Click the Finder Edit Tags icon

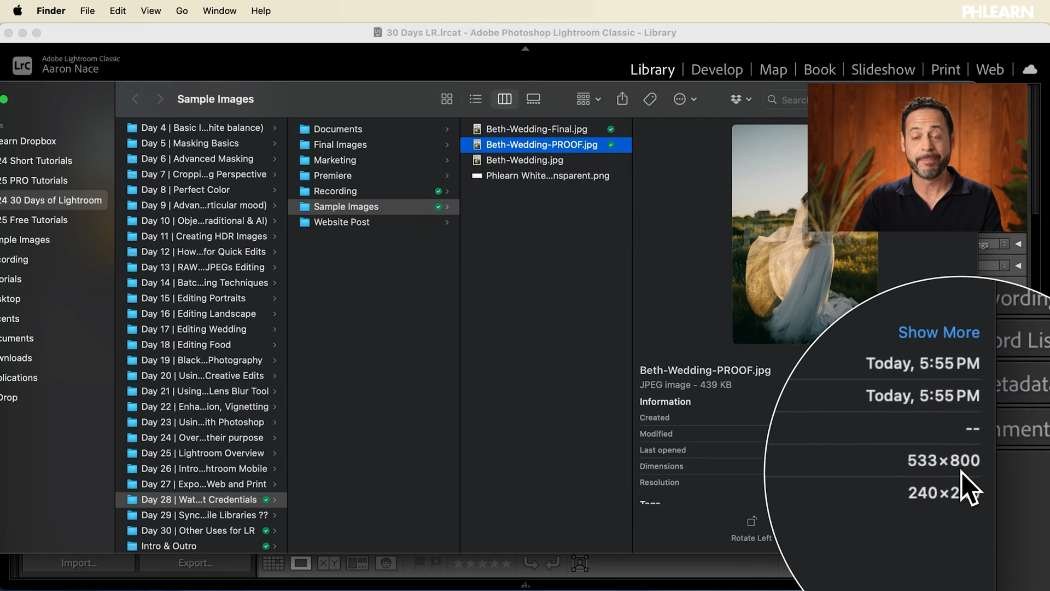(x=650, y=99)
